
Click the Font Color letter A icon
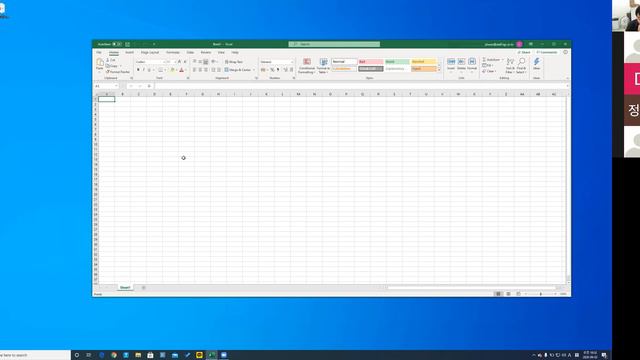click(181, 70)
